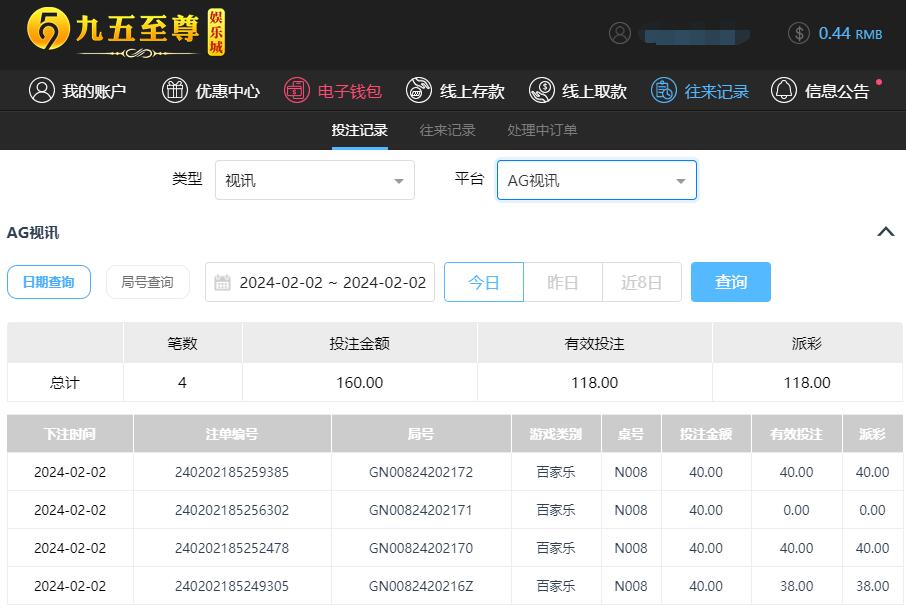
Task: Click 桌号 column header
Action: pos(631,433)
